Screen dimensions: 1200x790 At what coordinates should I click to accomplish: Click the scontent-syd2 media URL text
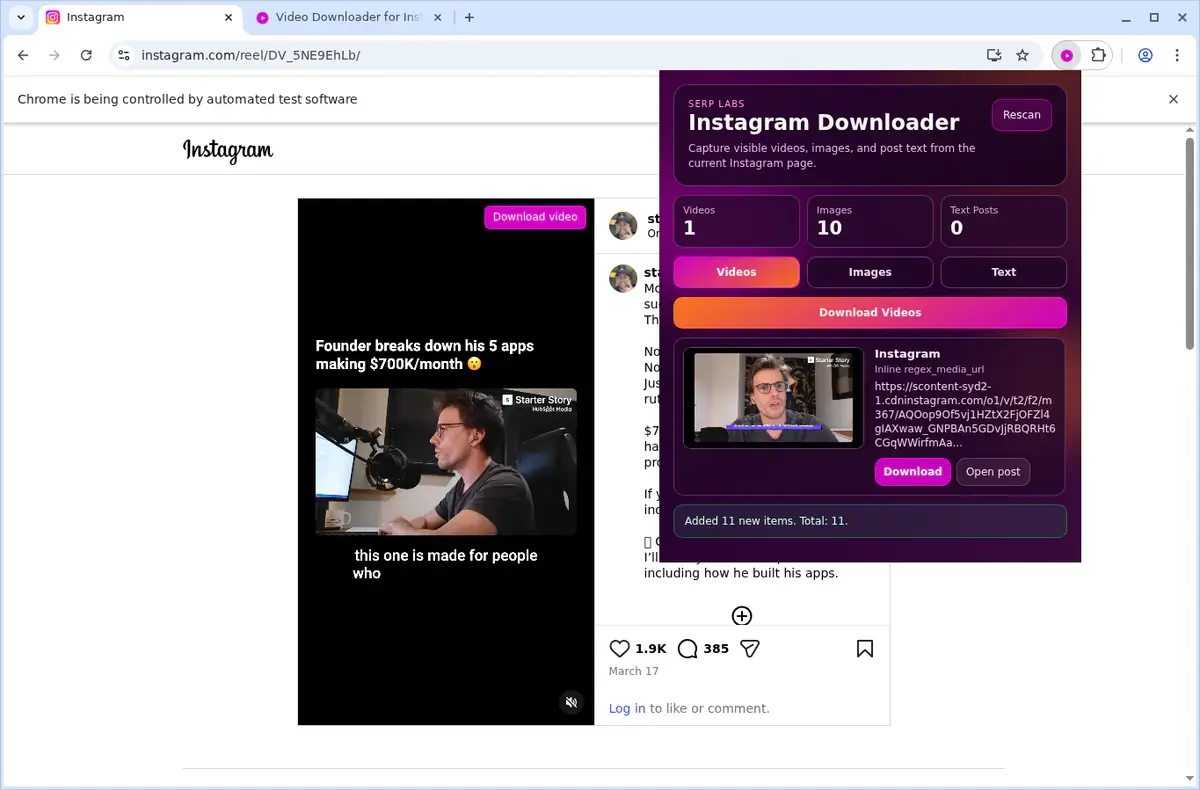point(965,414)
